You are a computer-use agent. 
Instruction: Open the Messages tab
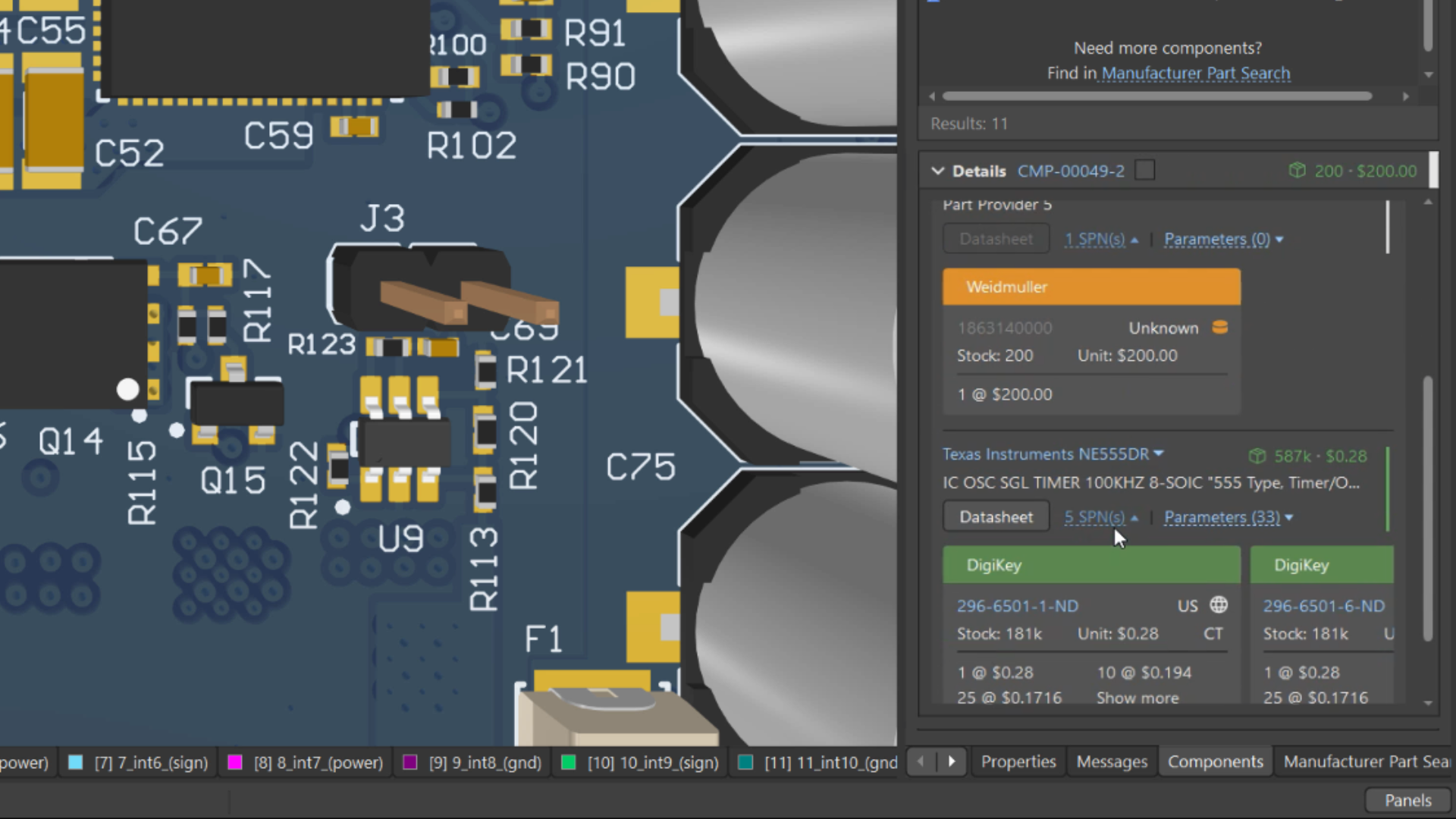coord(1112,761)
